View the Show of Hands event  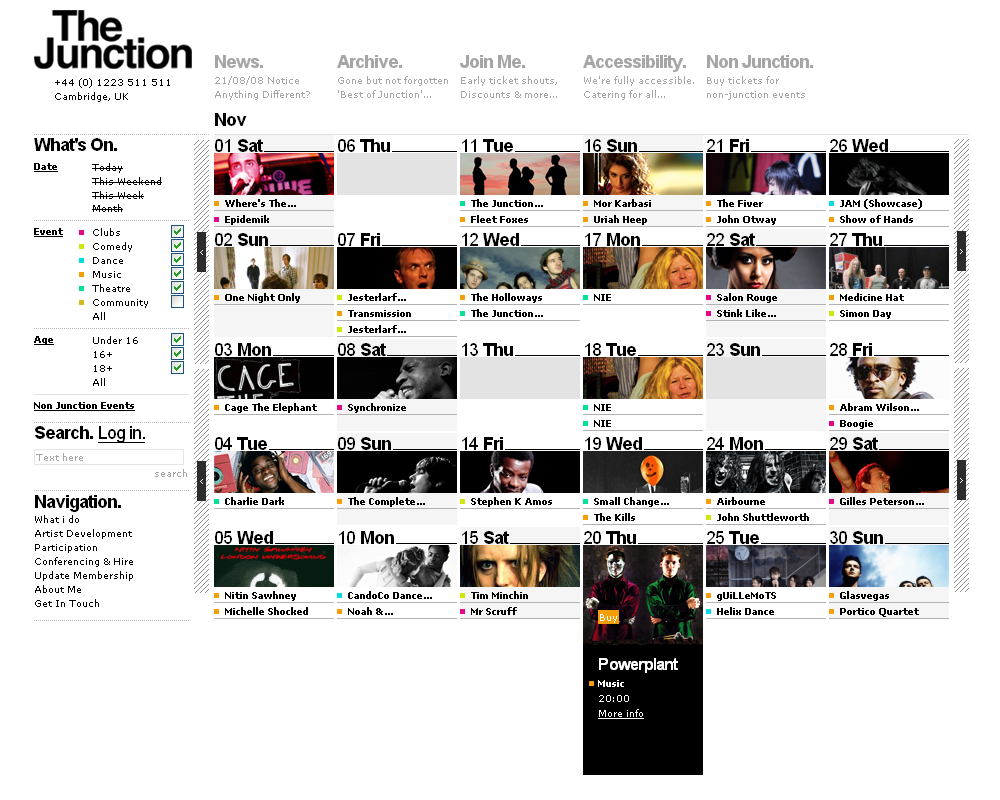[876, 219]
